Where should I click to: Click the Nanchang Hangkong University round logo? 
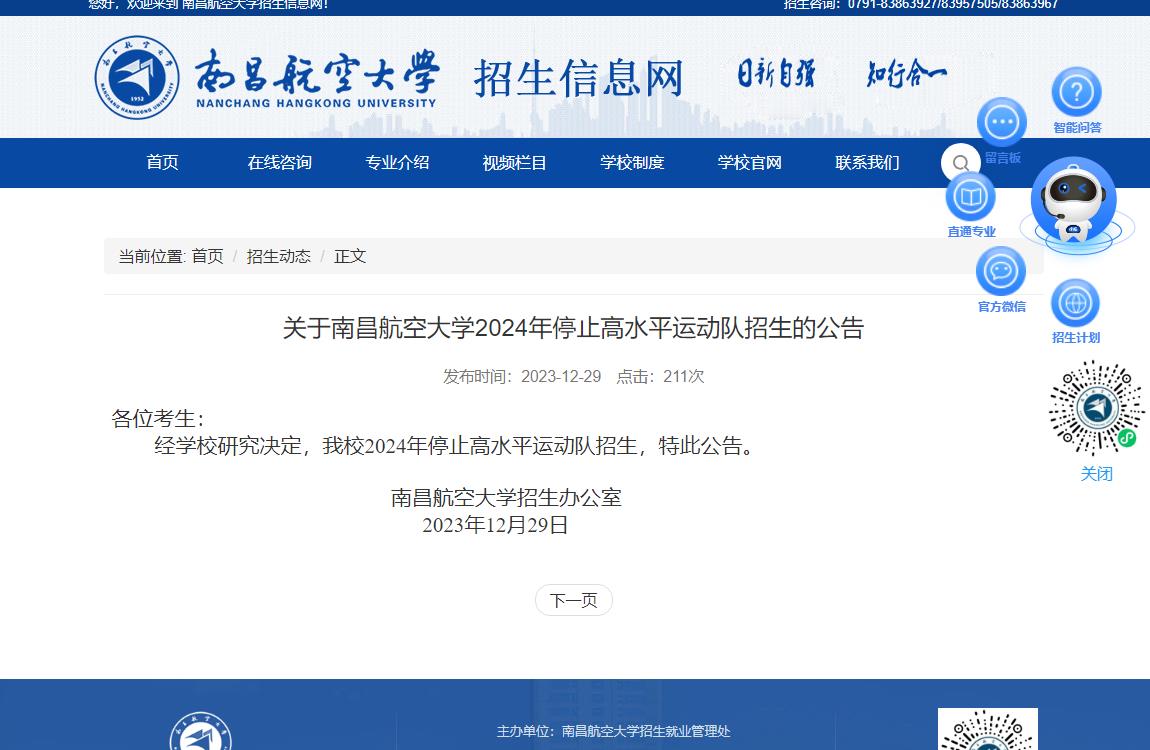(136, 78)
